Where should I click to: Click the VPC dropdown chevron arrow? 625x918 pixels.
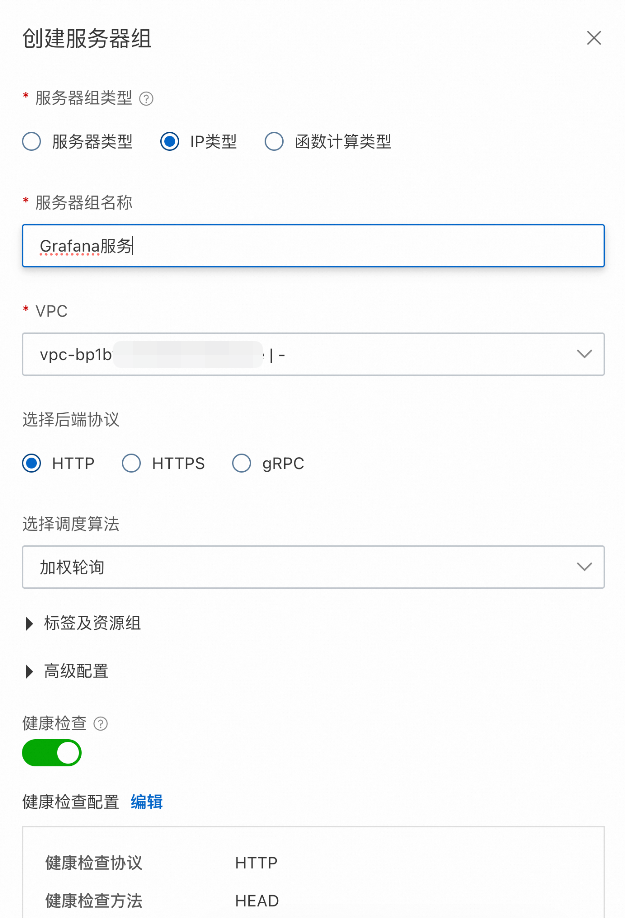(584, 354)
